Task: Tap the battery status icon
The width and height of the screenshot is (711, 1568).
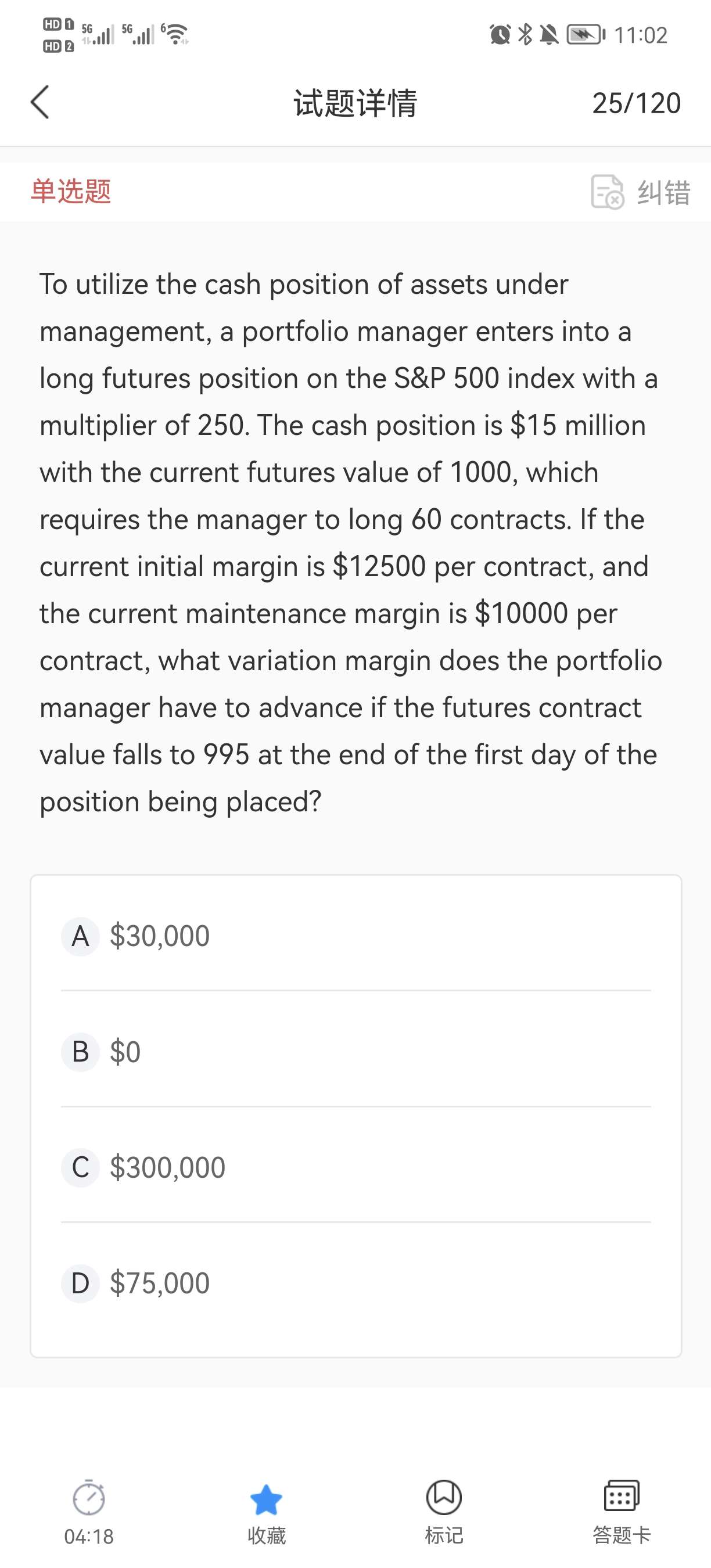Action: point(586,35)
